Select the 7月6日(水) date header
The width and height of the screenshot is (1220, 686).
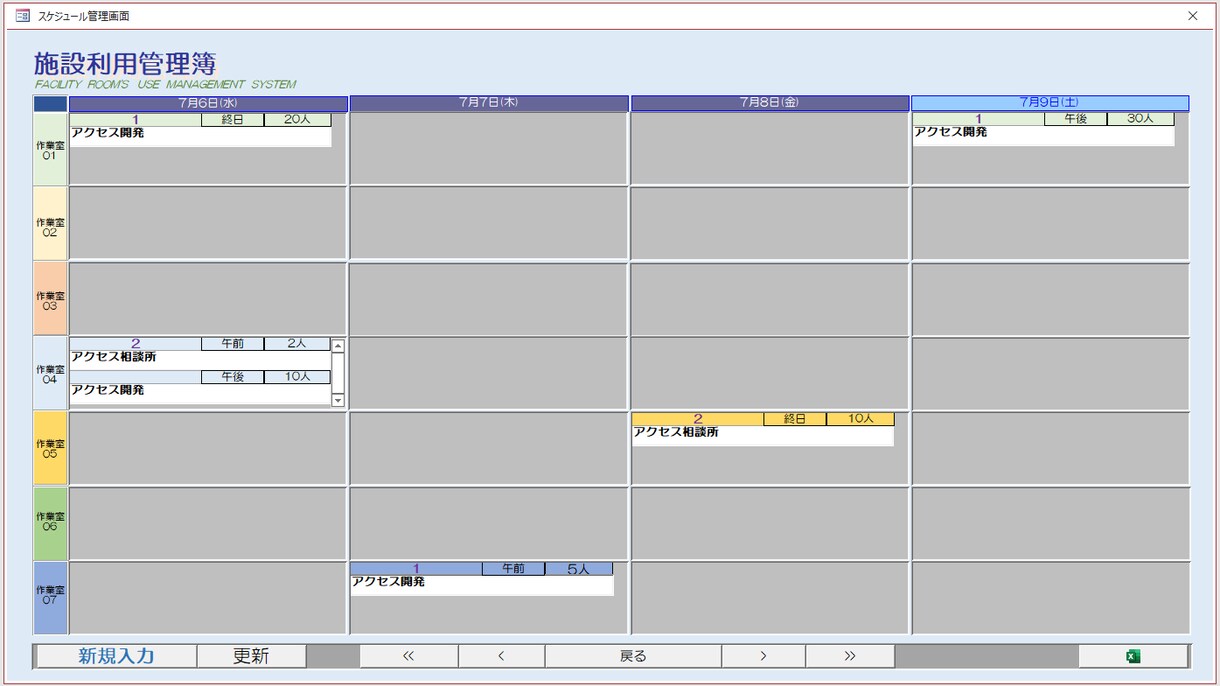208,103
